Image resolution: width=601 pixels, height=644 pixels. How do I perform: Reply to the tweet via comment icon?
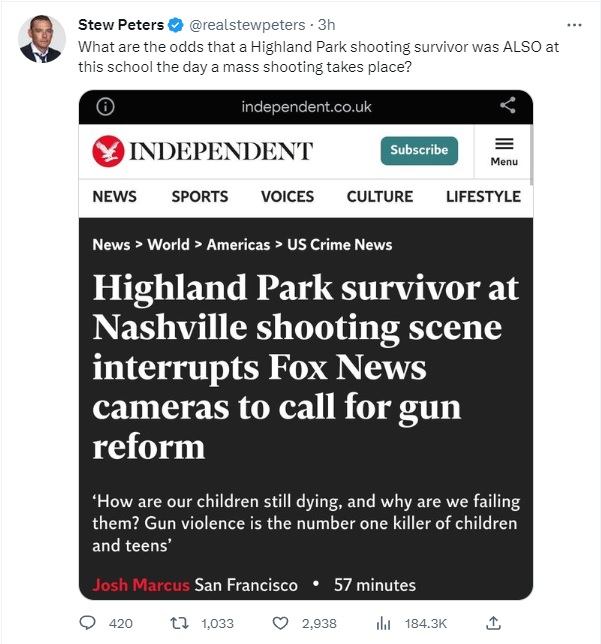click(87, 623)
